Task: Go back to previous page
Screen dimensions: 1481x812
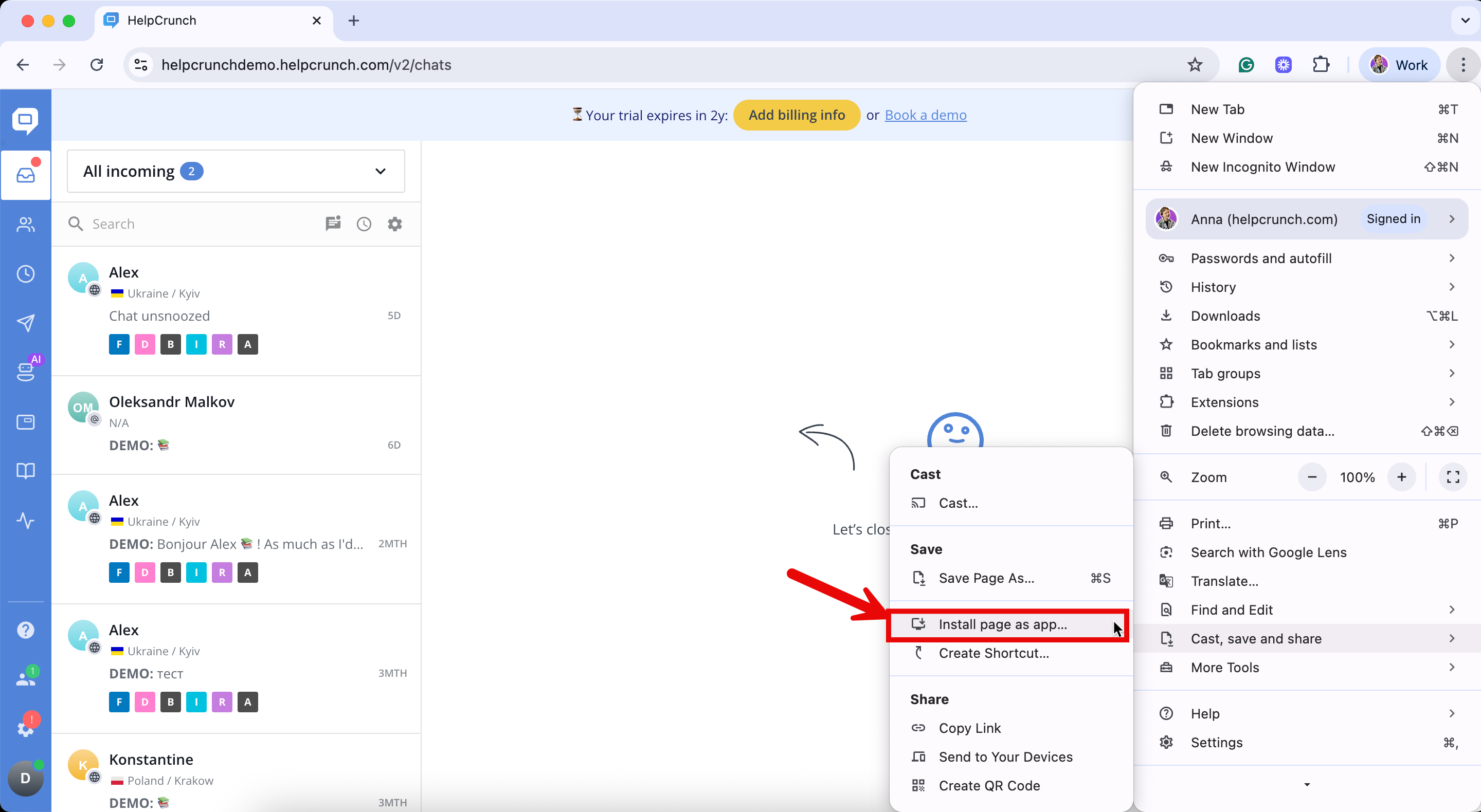Action: 23,65
